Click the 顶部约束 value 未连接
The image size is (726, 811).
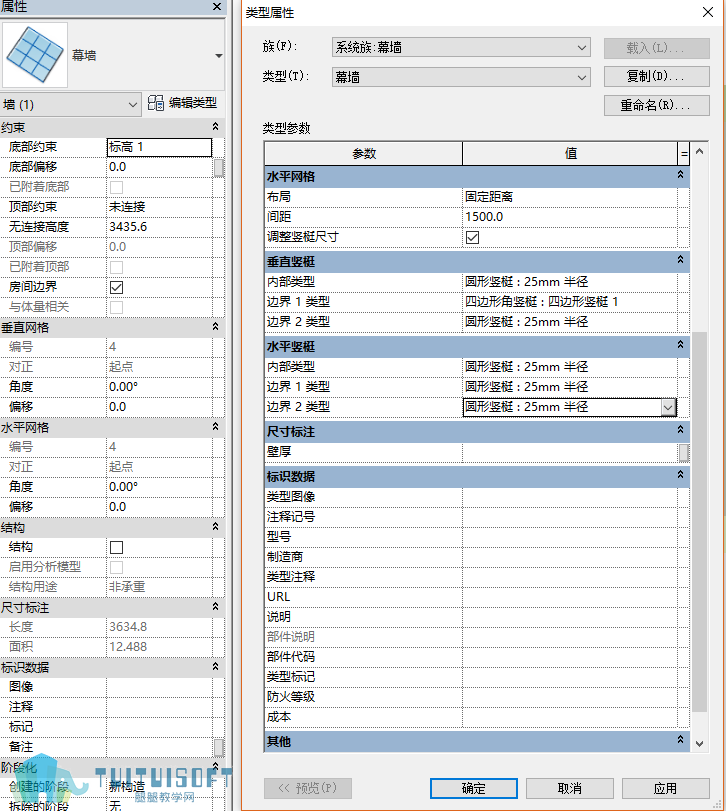click(159, 207)
